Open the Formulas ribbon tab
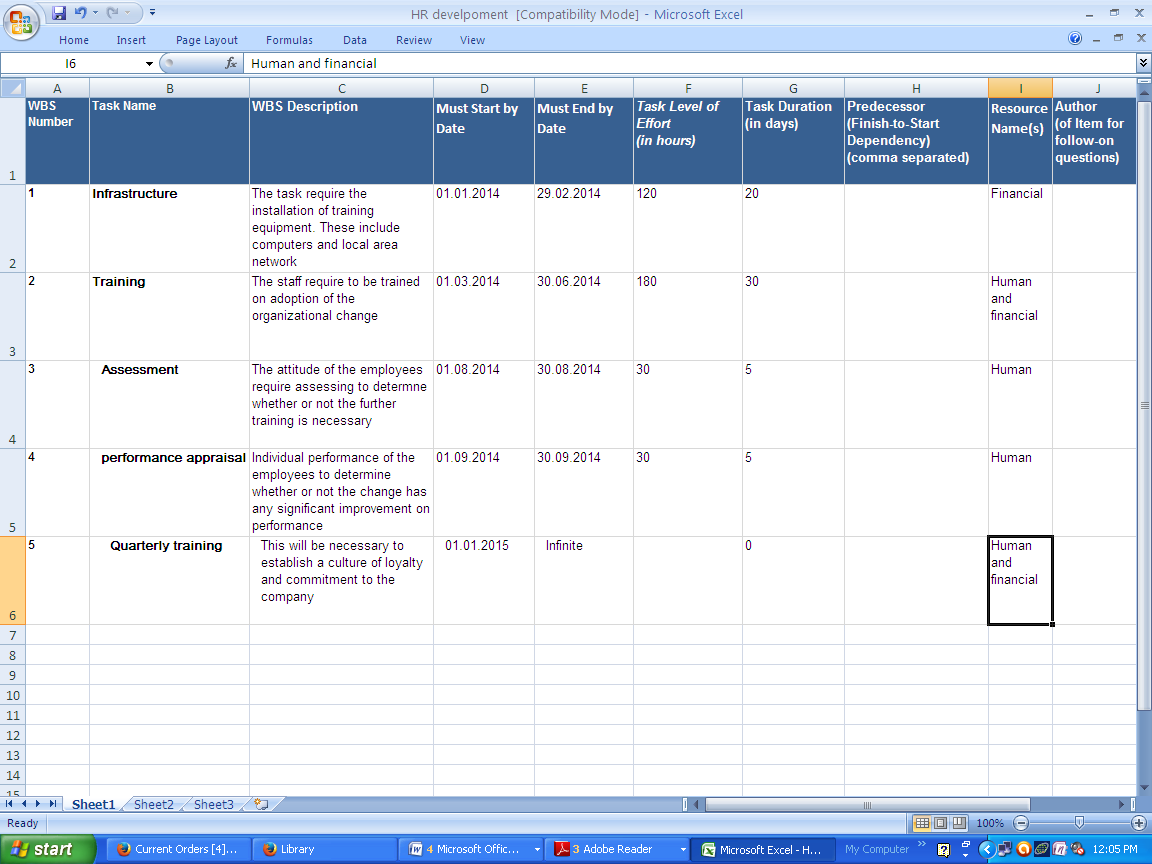 coord(289,40)
